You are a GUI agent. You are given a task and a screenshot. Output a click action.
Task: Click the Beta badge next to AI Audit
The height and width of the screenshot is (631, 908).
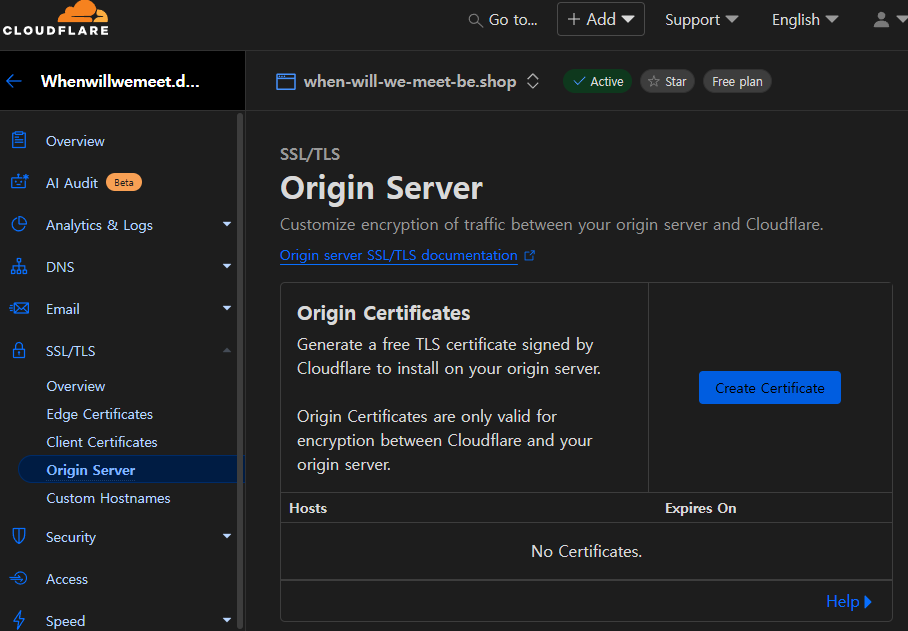click(123, 182)
